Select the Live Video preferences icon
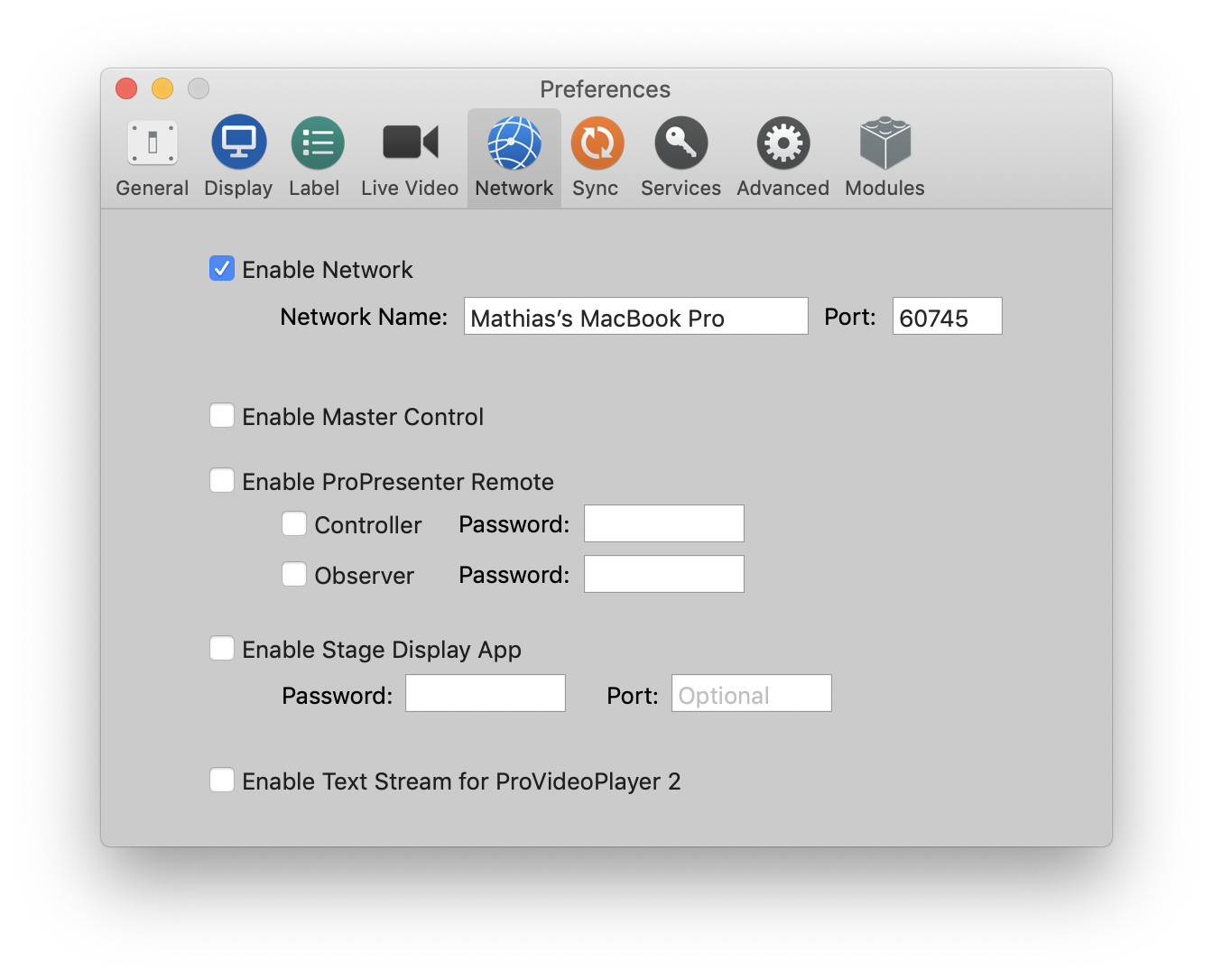Viewport: 1213px width, 980px height. [x=409, y=153]
